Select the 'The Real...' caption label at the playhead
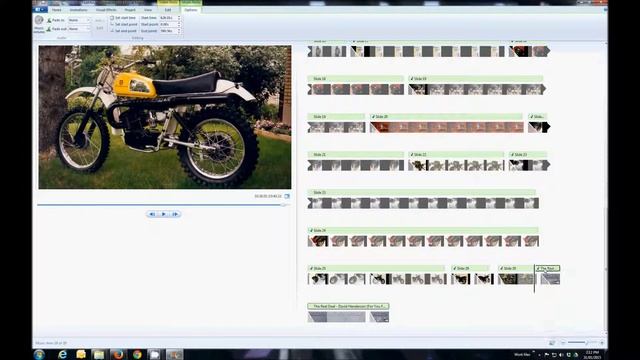 point(547,269)
